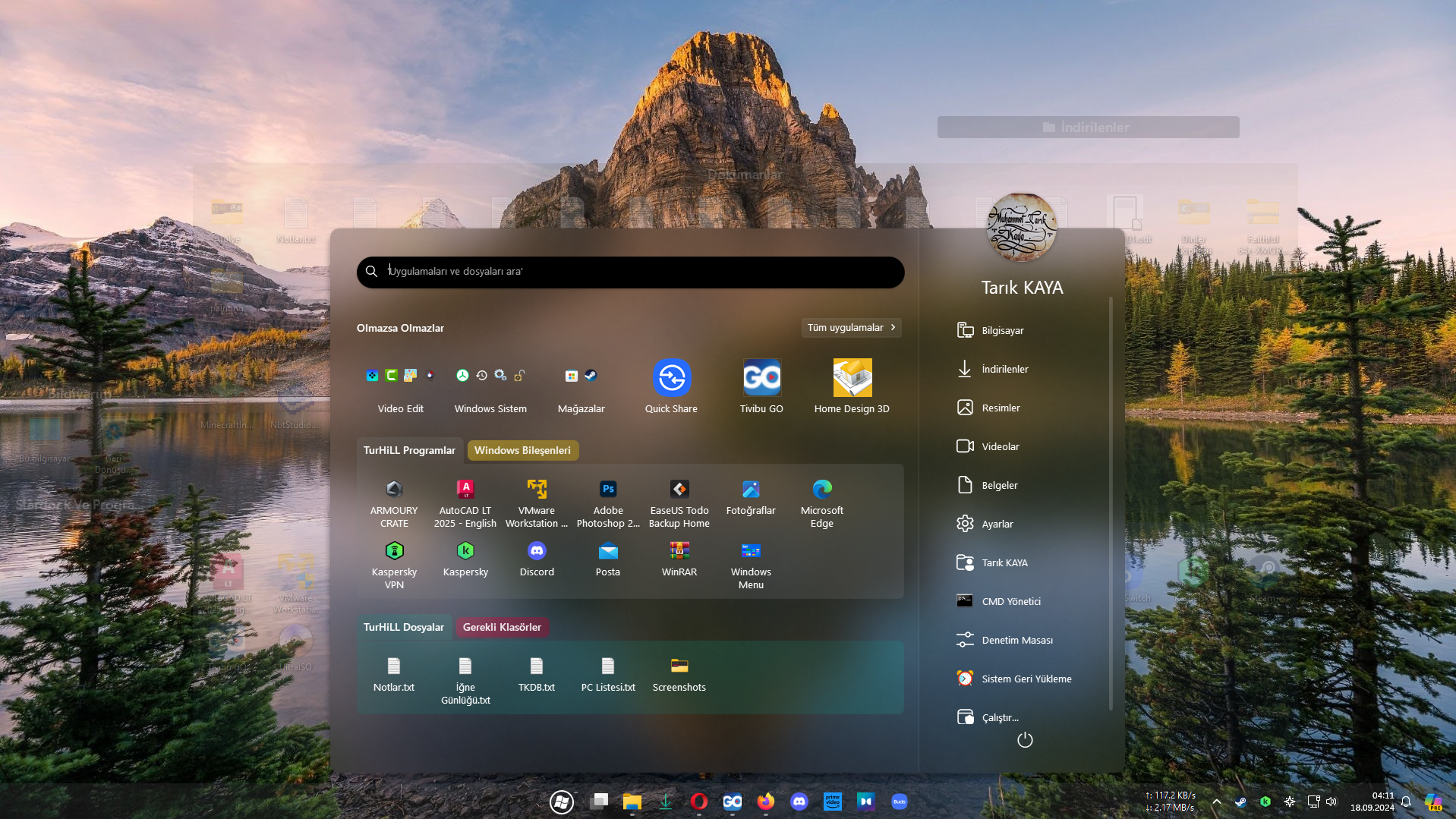
Task: Open the Screenshots folder
Action: coord(679,674)
